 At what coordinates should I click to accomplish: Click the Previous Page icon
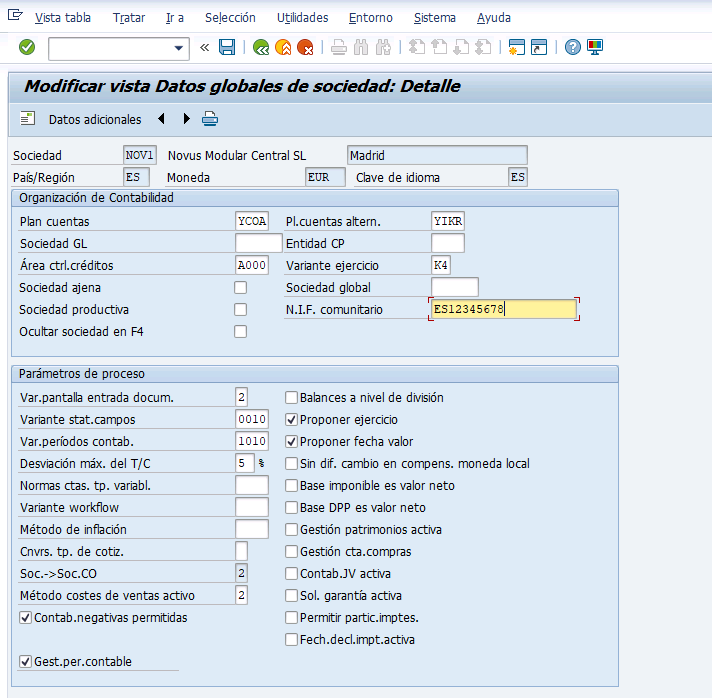point(439,47)
